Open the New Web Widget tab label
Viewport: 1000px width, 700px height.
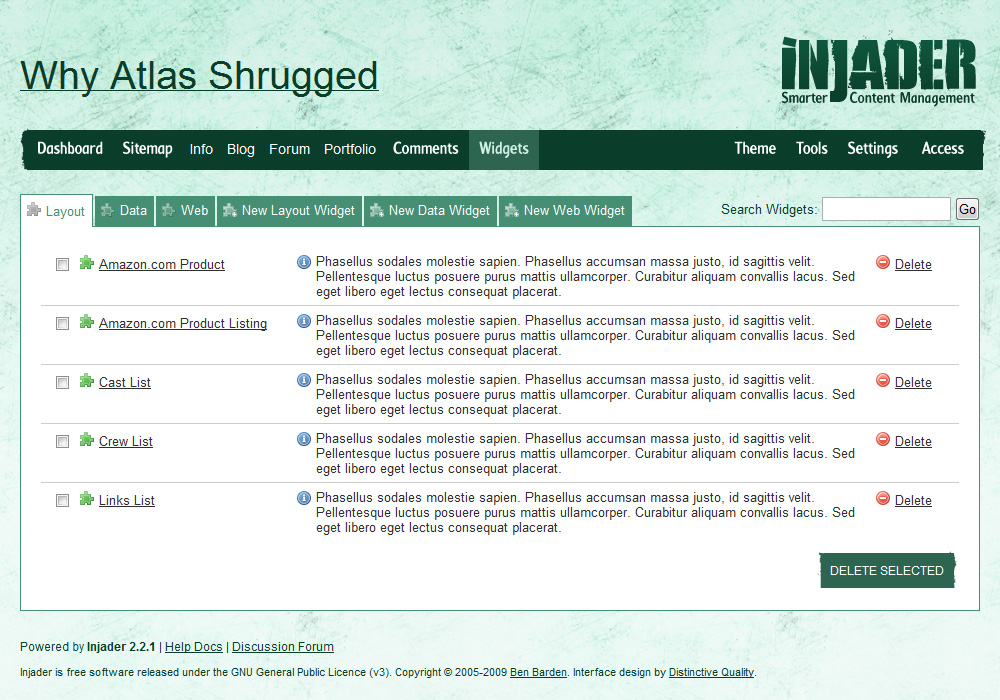pos(574,210)
